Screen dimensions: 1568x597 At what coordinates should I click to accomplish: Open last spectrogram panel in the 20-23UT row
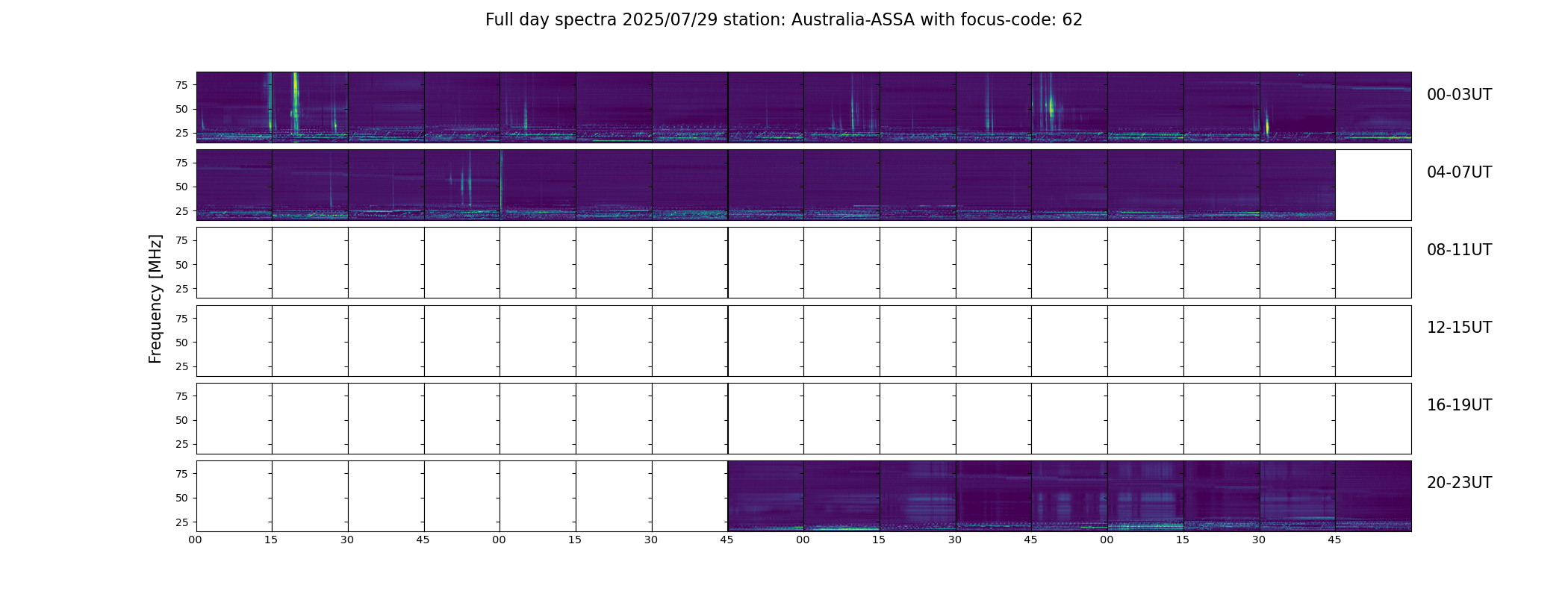point(1373,496)
